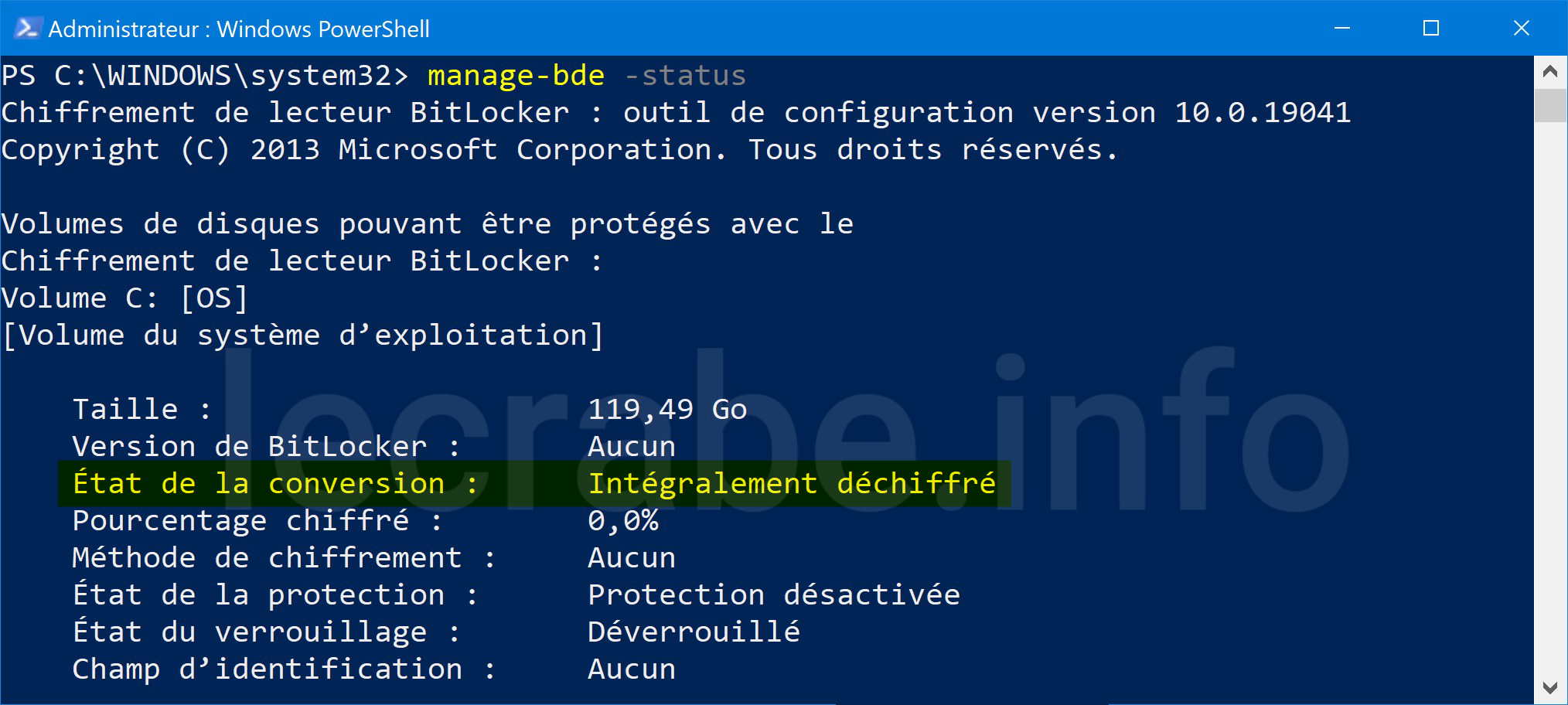Click the window title 'Administrateur : Windows PowerShell'
The height and width of the screenshot is (705, 1568).
(x=239, y=29)
